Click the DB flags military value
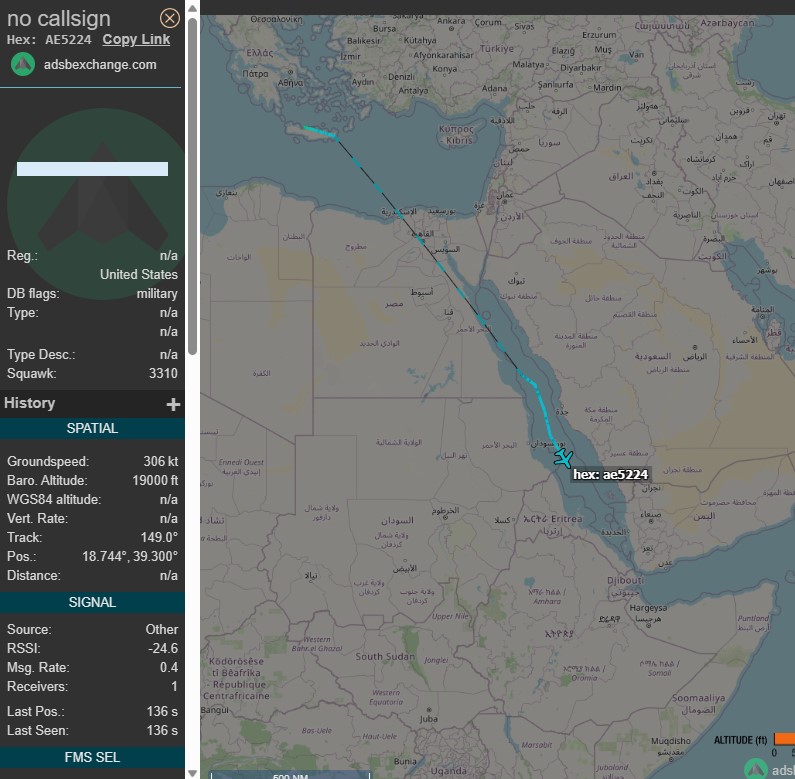This screenshot has width=795, height=779. tap(157, 294)
